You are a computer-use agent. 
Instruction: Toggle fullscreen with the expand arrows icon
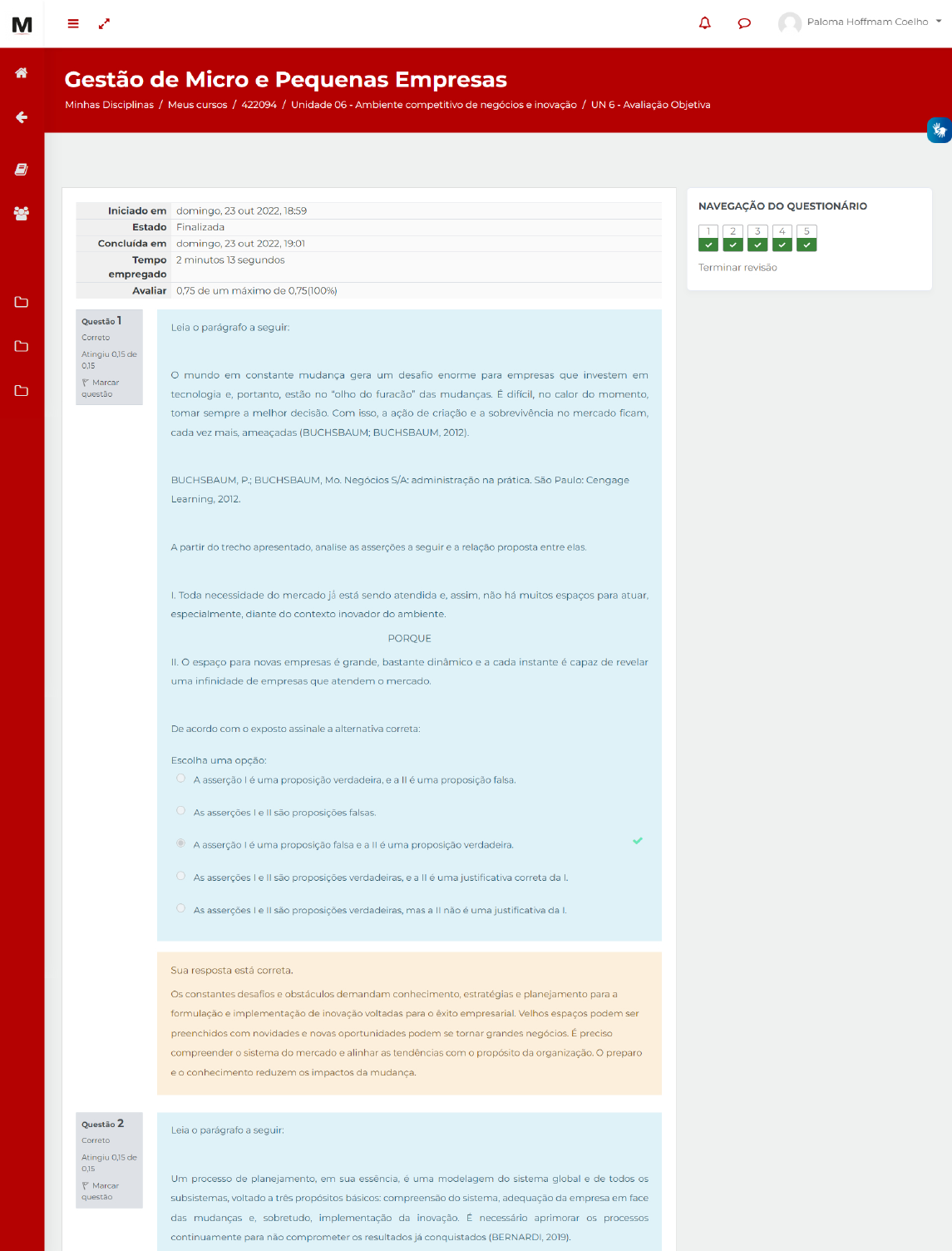click(x=104, y=24)
